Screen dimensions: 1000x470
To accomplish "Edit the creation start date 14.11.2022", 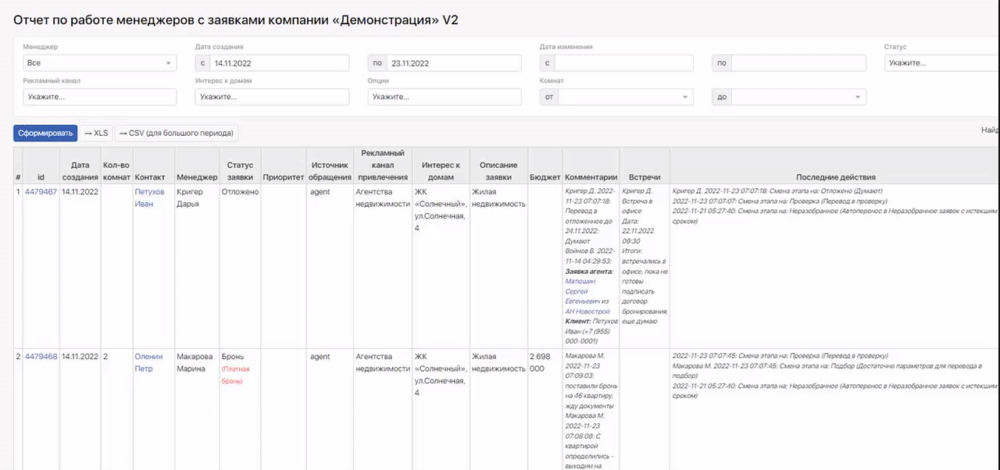I will click(x=279, y=63).
